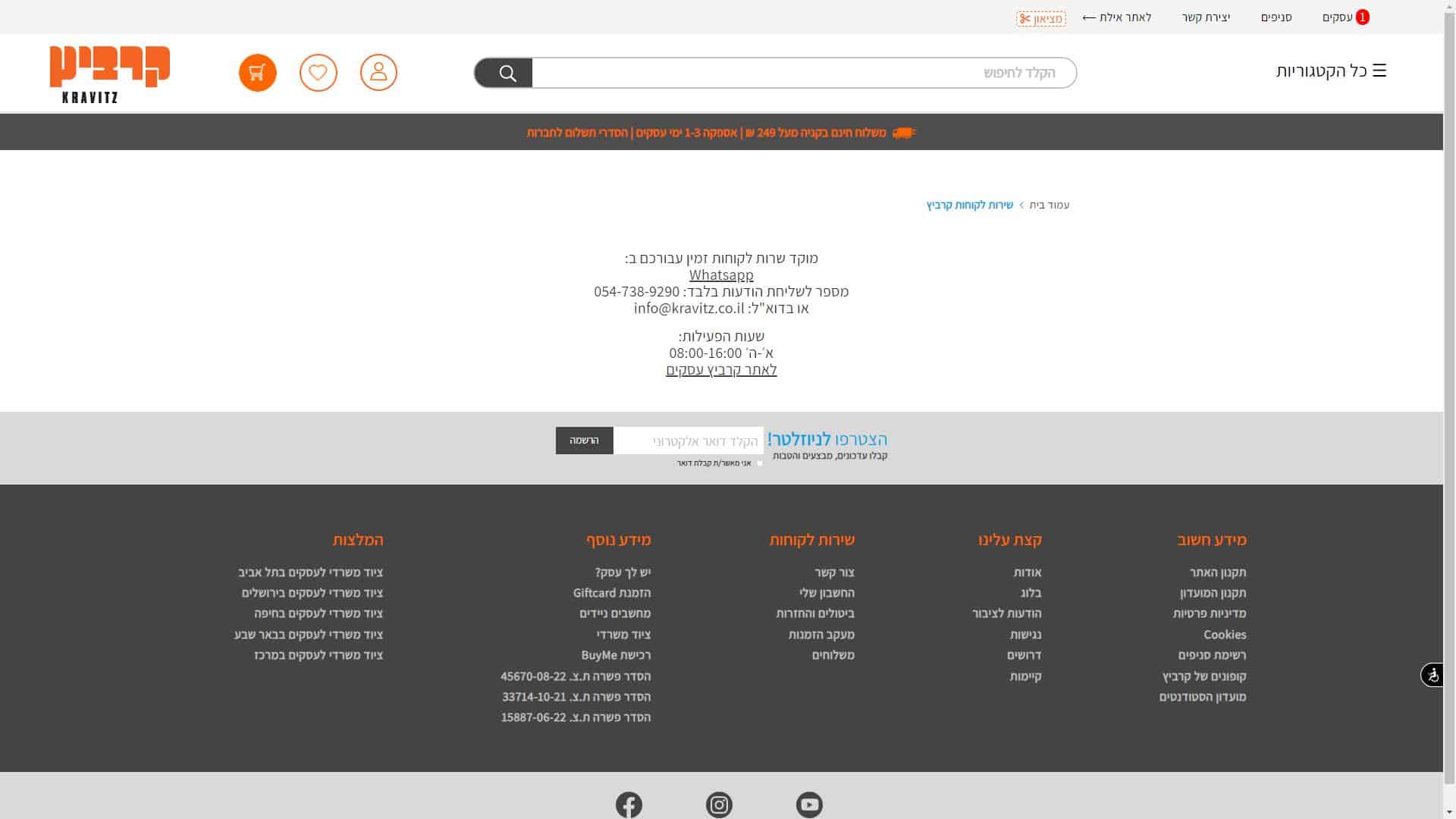
Task: Open the YouTube channel icon
Action: (x=809, y=804)
